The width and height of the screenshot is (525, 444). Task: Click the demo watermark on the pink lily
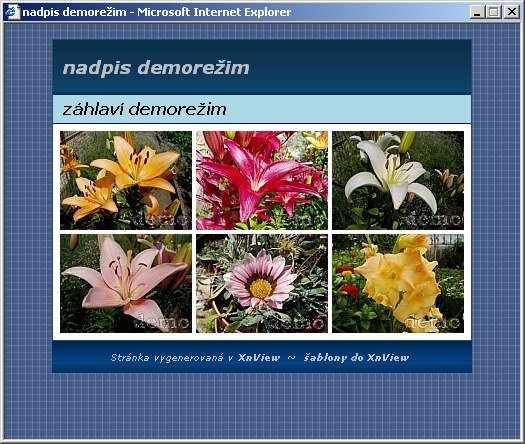click(x=161, y=322)
